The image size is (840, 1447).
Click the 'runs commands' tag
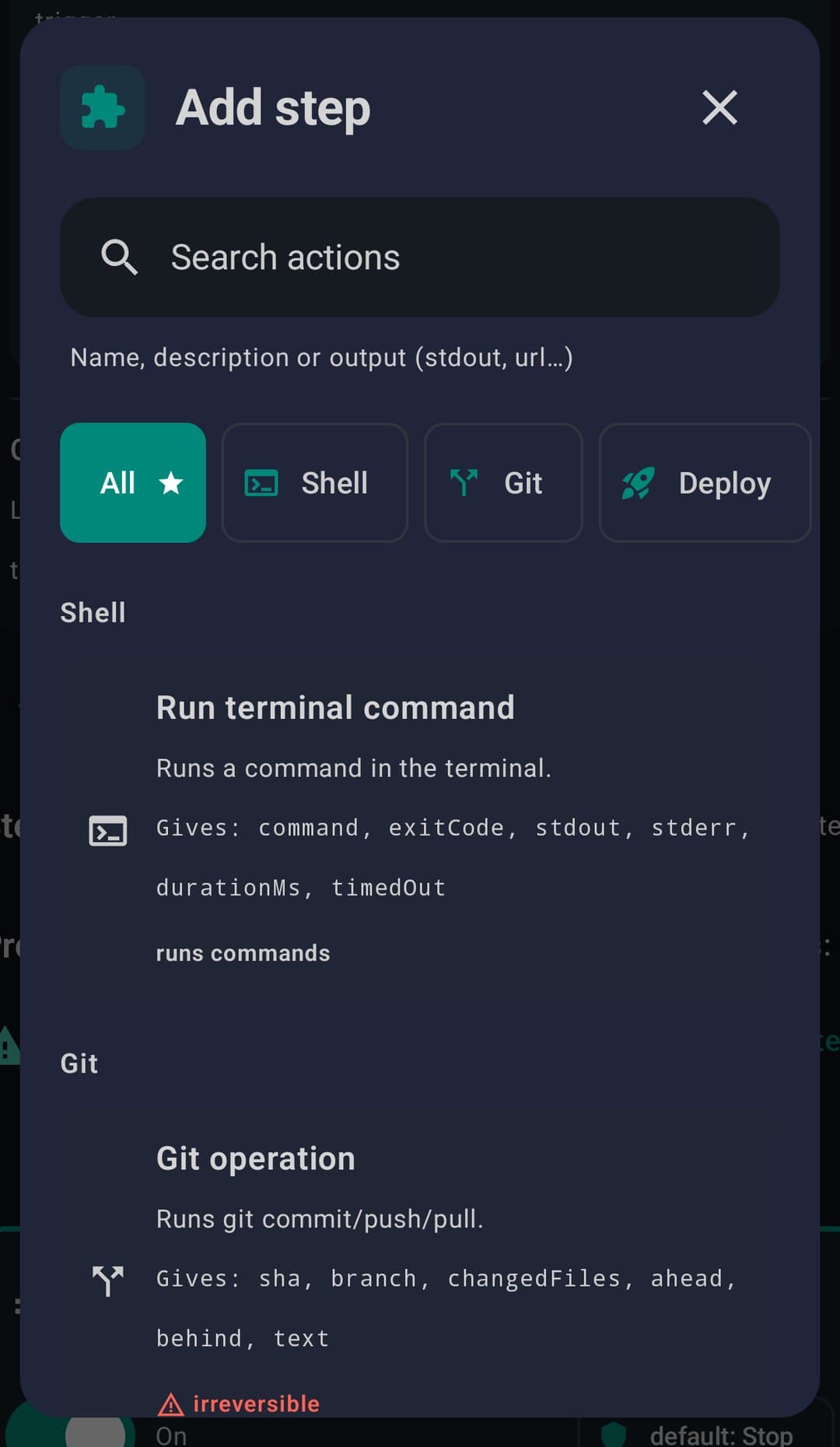[243, 953]
